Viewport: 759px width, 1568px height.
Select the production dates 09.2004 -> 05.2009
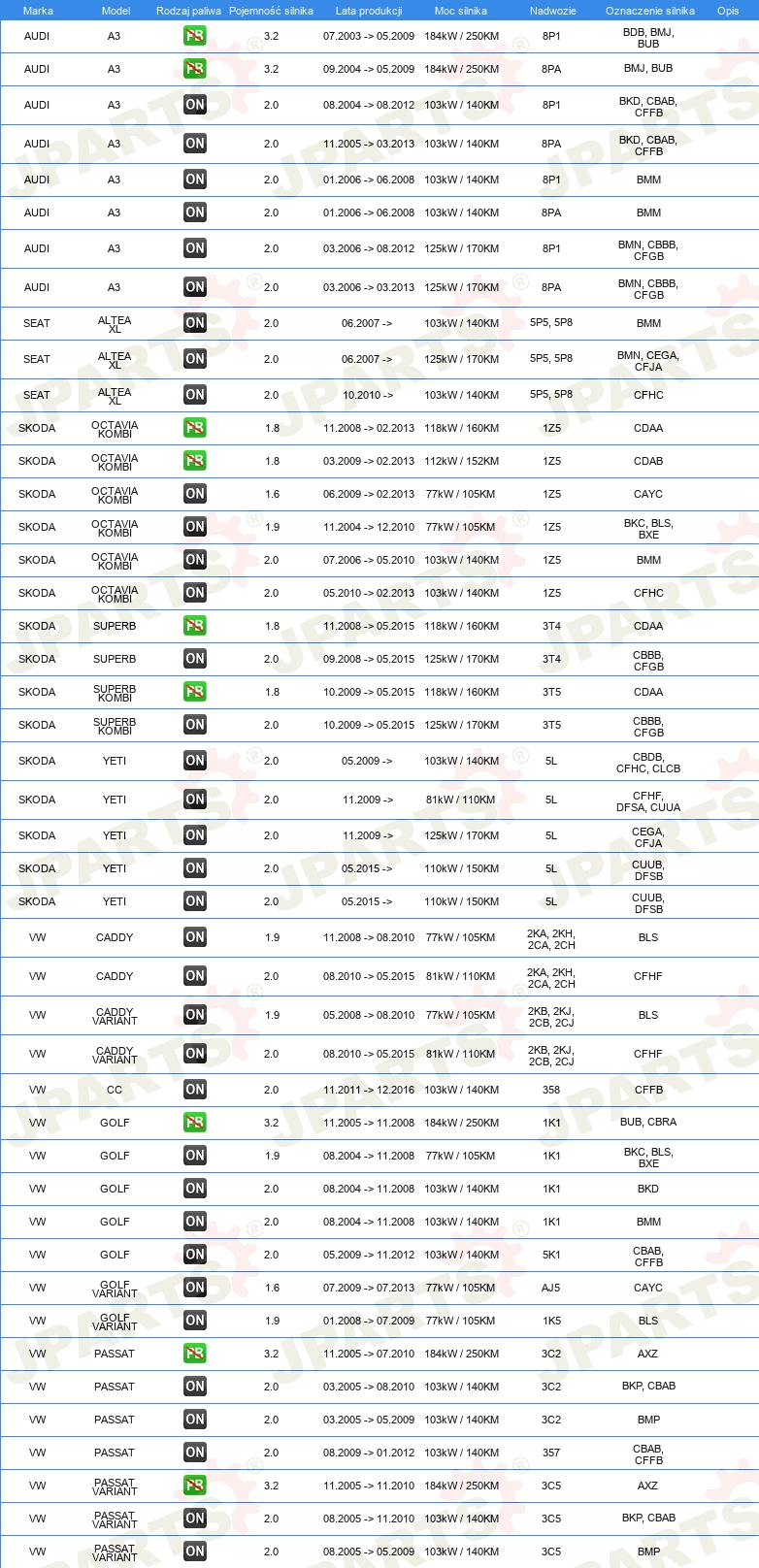click(369, 69)
